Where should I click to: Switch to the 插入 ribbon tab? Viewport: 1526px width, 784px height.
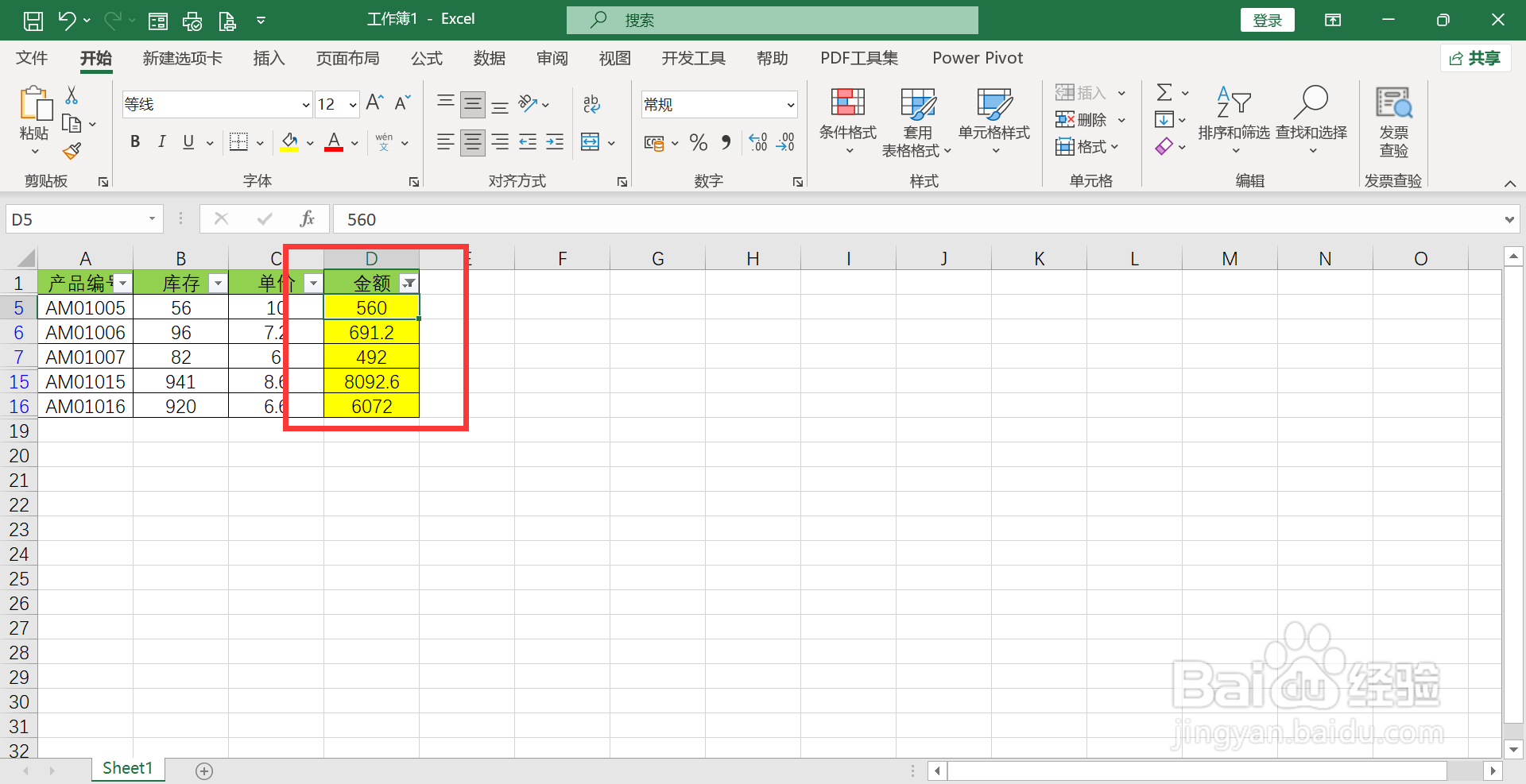click(x=269, y=58)
